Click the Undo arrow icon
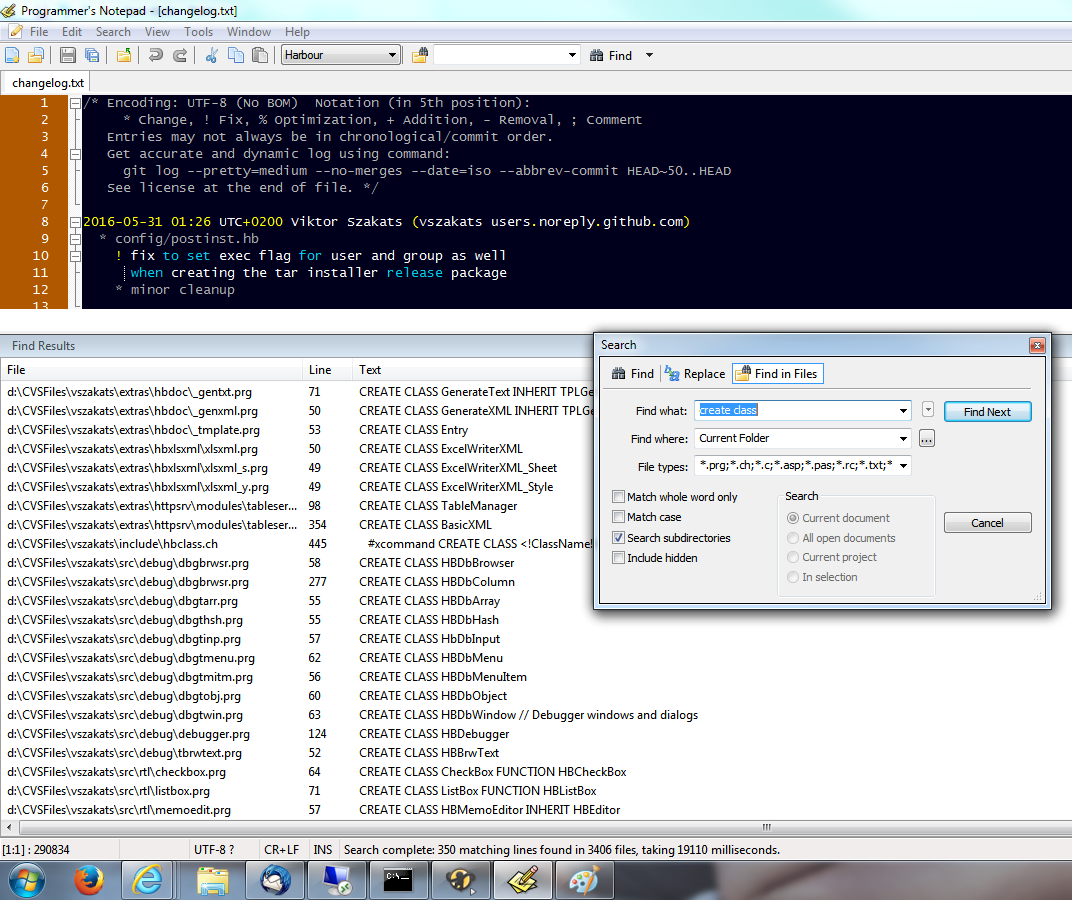Image resolution: width=1072 pixels, height=900 pixels. click(x=155, y=56)
